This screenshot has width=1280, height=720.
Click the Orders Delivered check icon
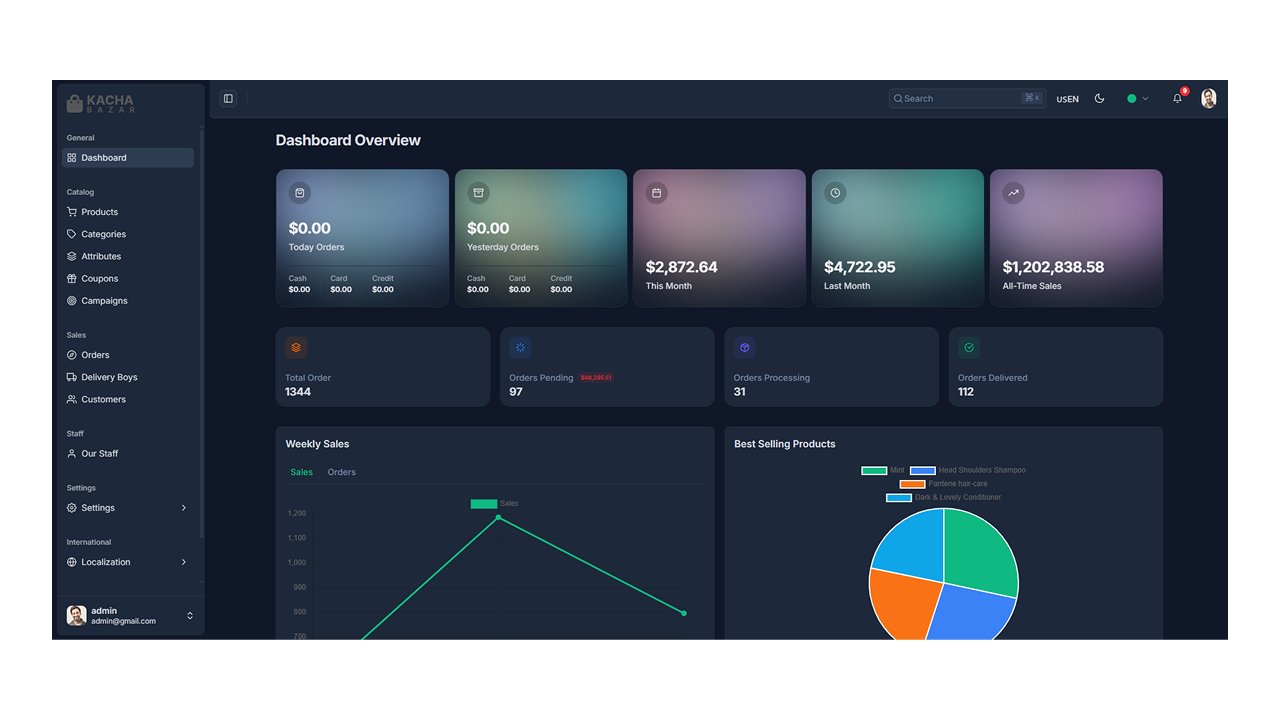969,348
